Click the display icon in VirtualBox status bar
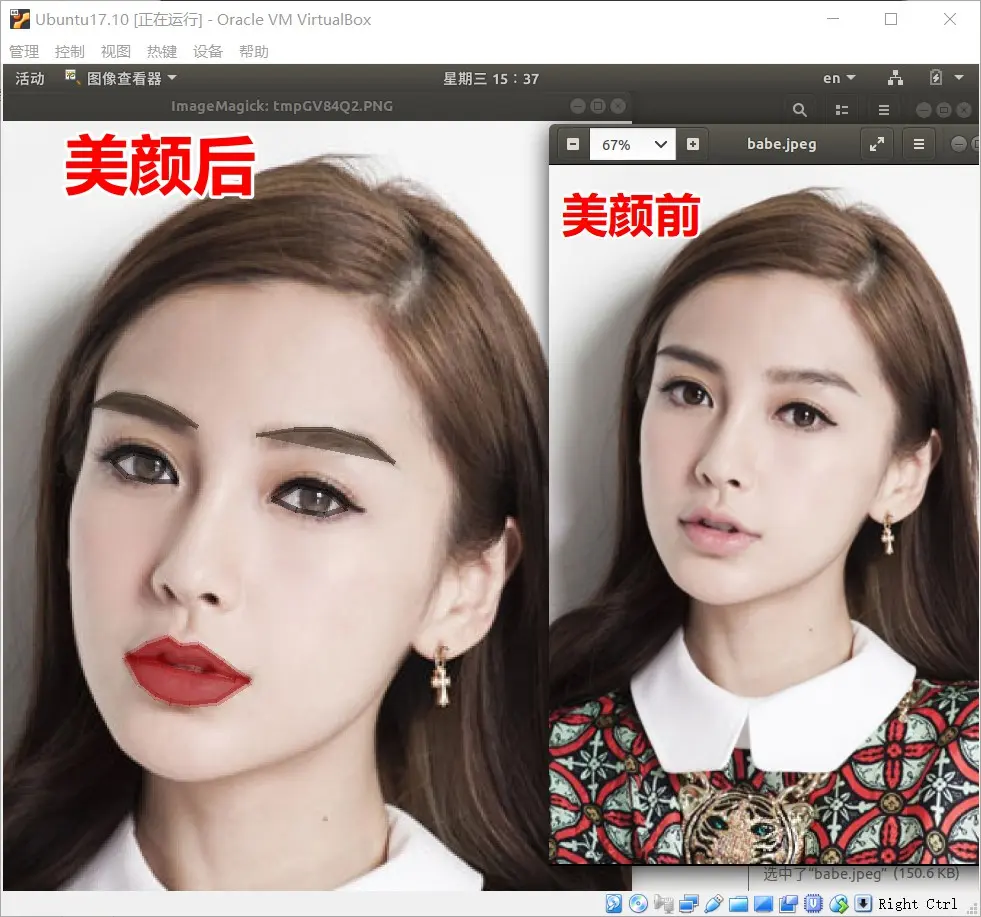 click(763, 903)
